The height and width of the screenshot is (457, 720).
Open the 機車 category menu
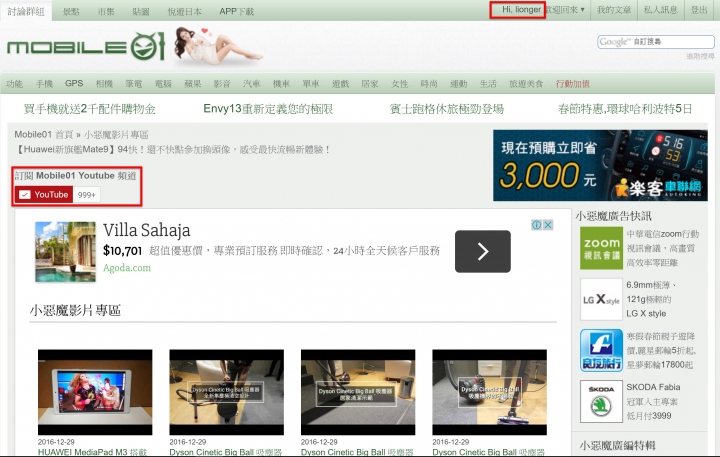[x=281, y=84]
